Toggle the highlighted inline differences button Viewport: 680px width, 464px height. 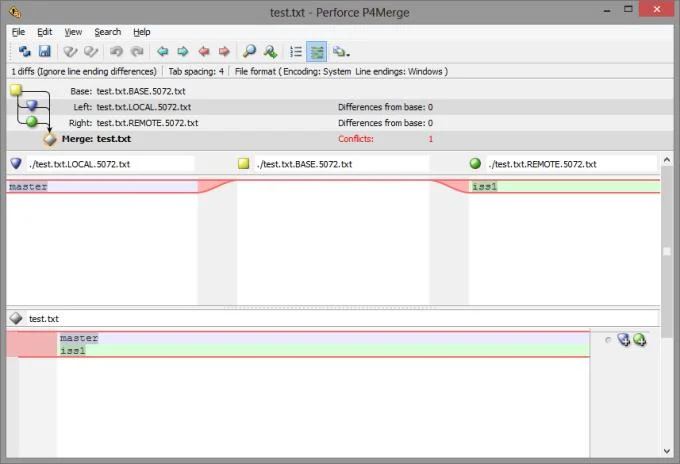tap(317, 52)
